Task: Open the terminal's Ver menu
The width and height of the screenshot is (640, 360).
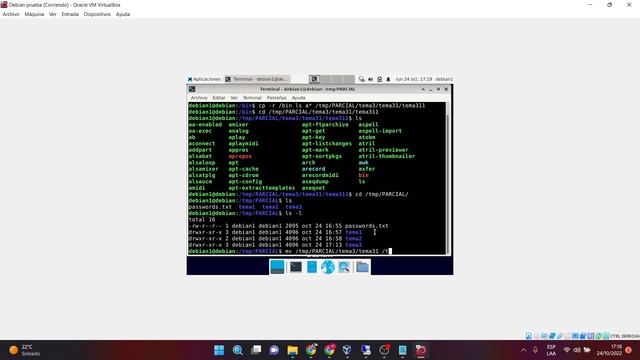Action: coord(234,98)
